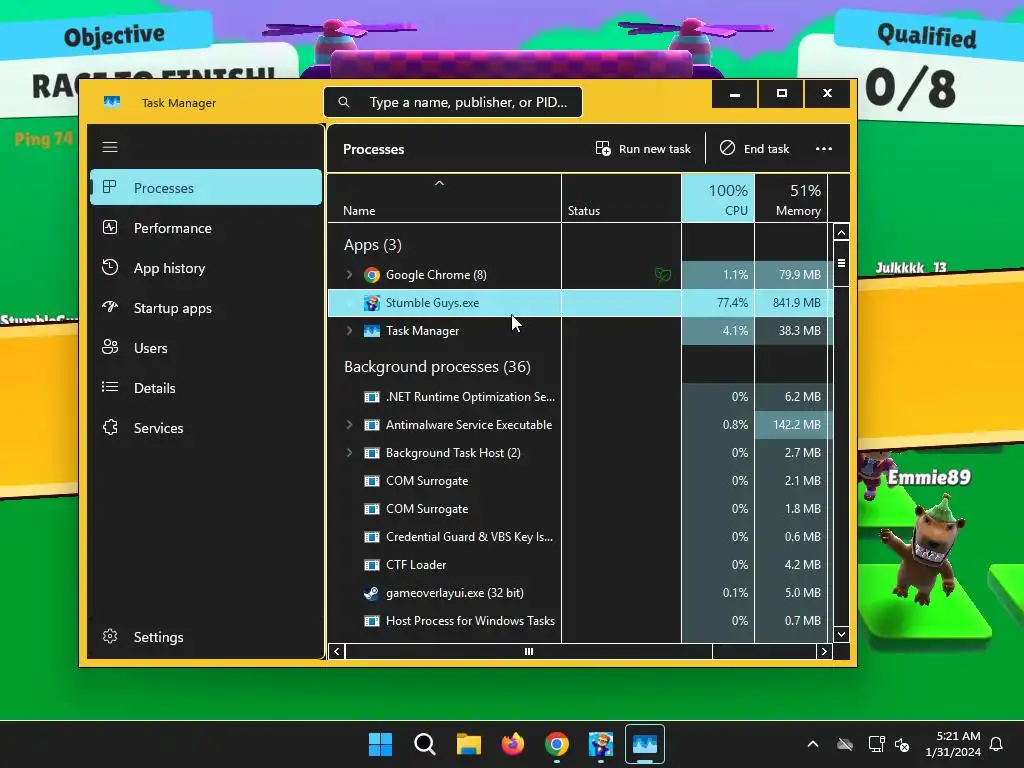Open the Startup apps tab
The height and width of the screenshot is (768, 1024).
point(206,308)
